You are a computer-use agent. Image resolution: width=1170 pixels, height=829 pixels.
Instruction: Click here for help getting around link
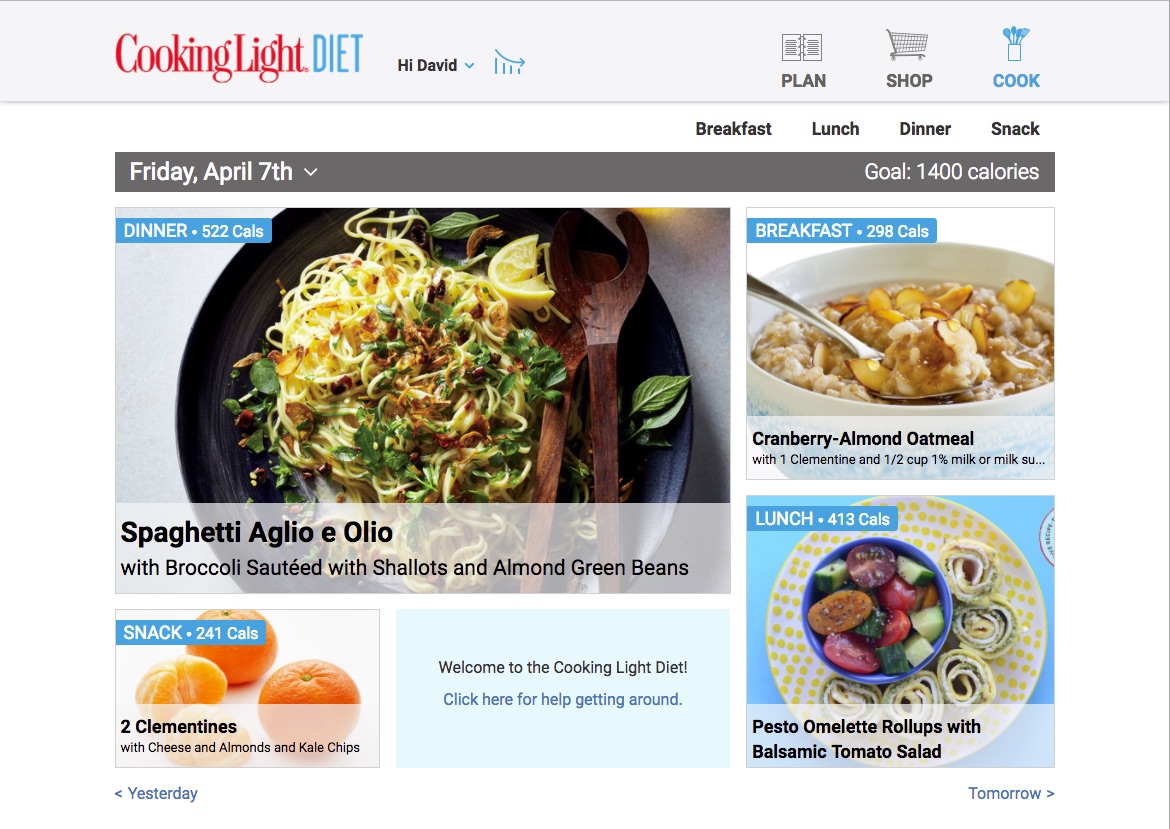click(x=563, y=699)
